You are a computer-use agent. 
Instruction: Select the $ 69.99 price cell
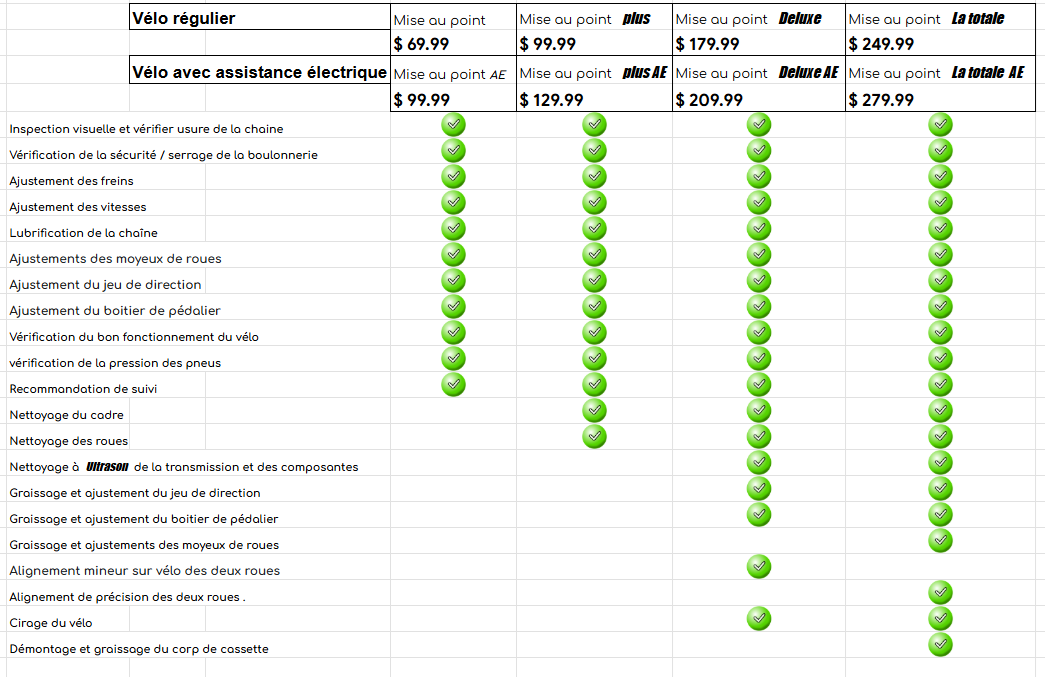[x=453, y=43]
